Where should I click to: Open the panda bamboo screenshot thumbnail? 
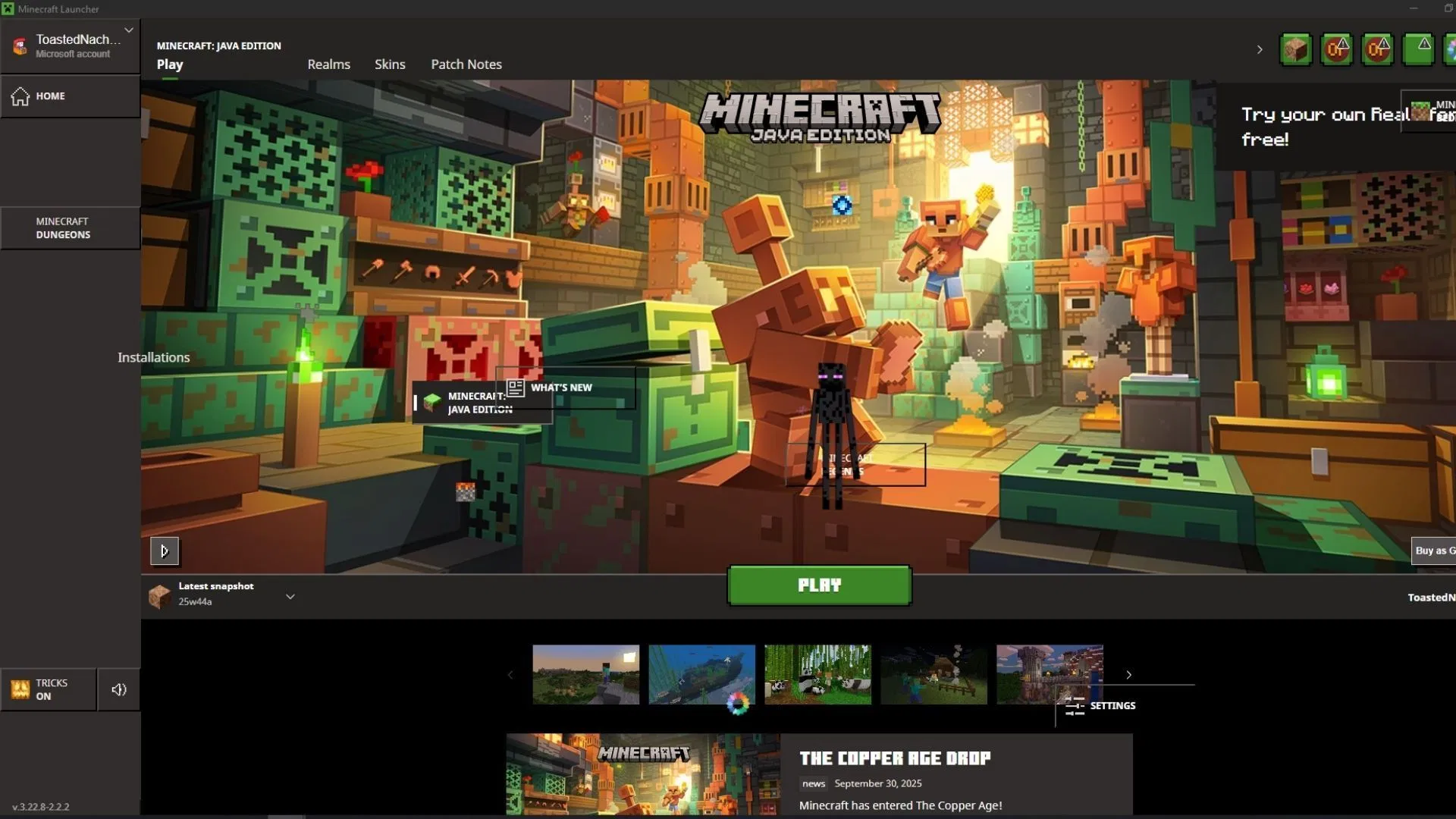click(817, 674)
